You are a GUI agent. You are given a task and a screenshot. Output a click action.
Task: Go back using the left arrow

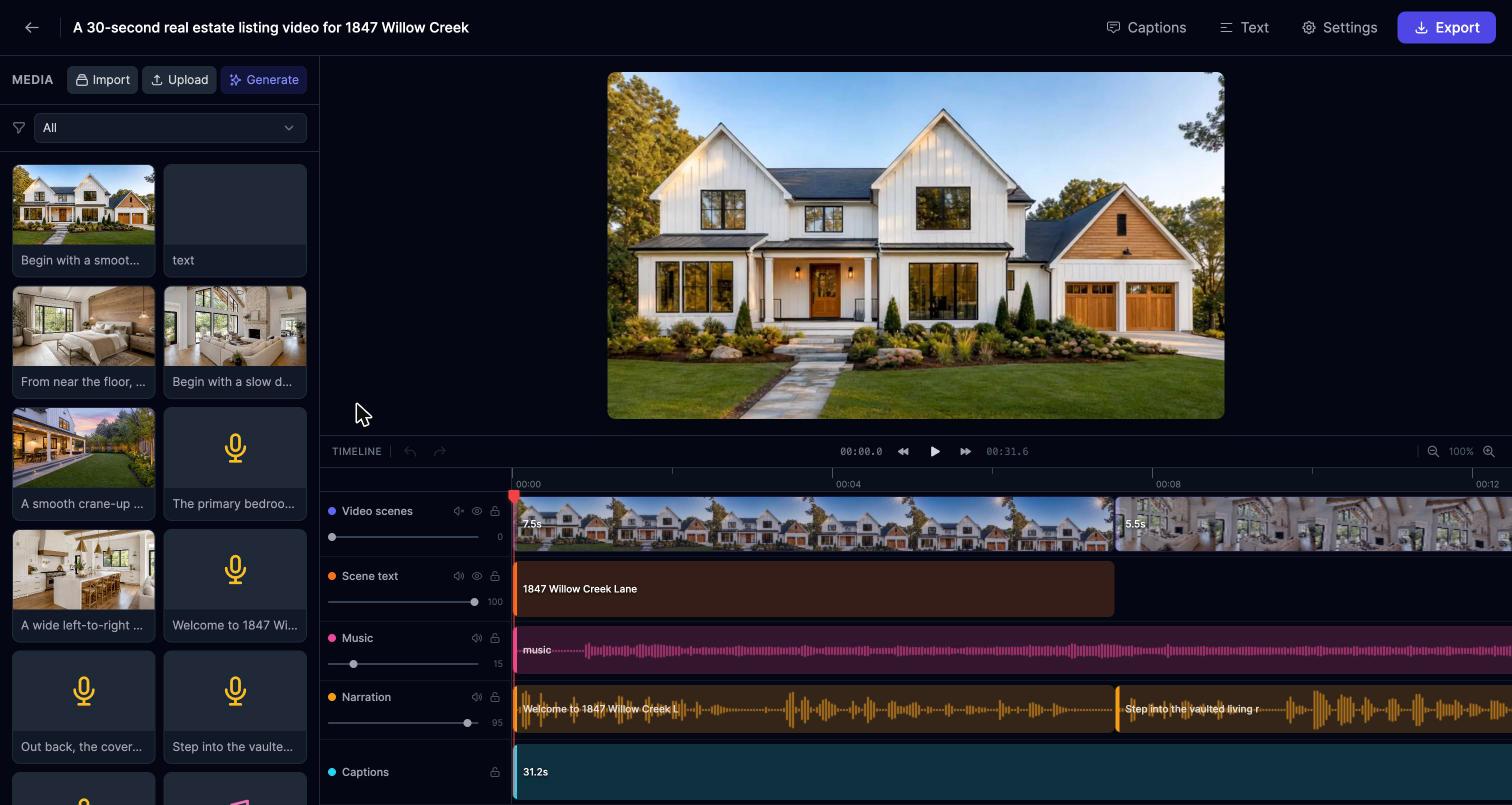[x=32, y=28]
